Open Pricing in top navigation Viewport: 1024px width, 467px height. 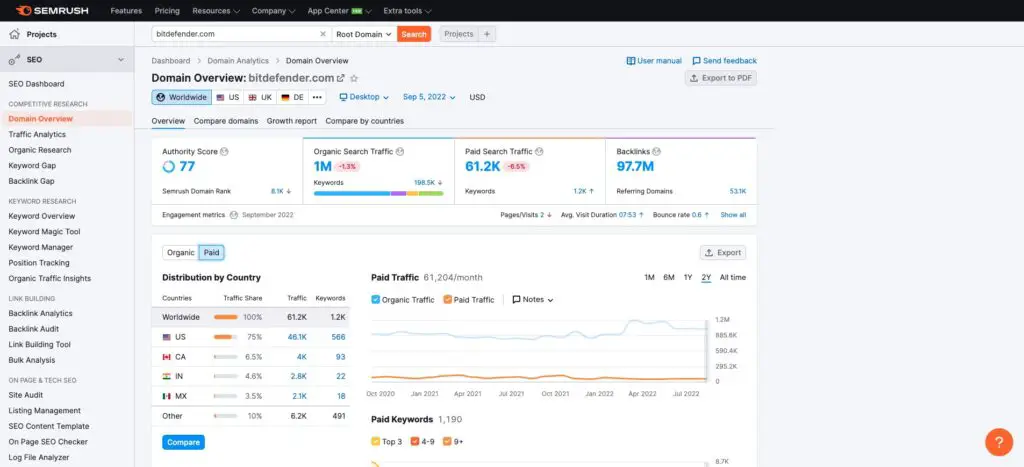[x=167, y=11]
